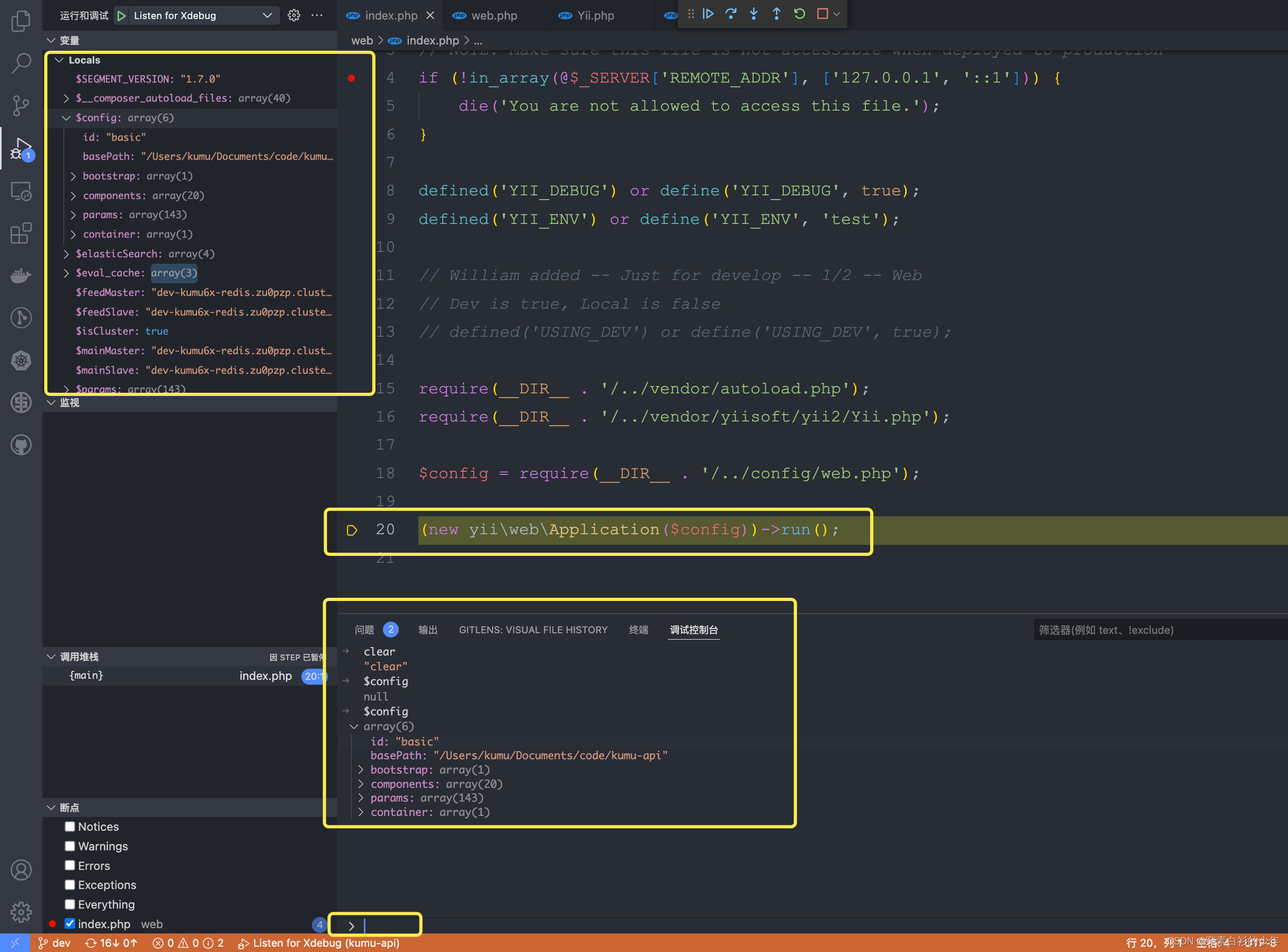
Task: Switch to the web.php editor tab
Action: pos(493,15)
